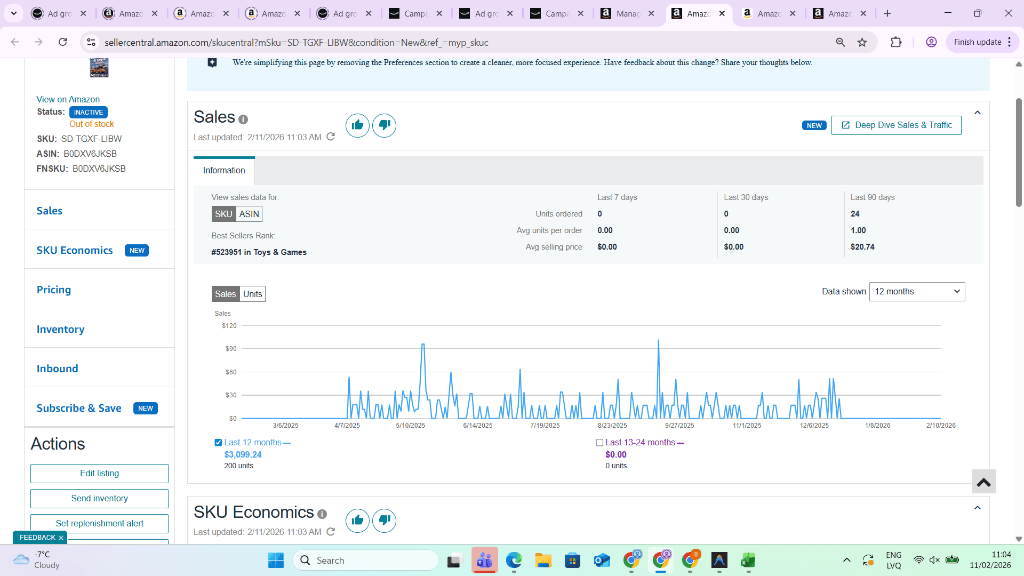Viewport: 1024px width, 576px height.
Task: Open Microsoft Edge from the taskbar
Action: [x=514, y=560]
